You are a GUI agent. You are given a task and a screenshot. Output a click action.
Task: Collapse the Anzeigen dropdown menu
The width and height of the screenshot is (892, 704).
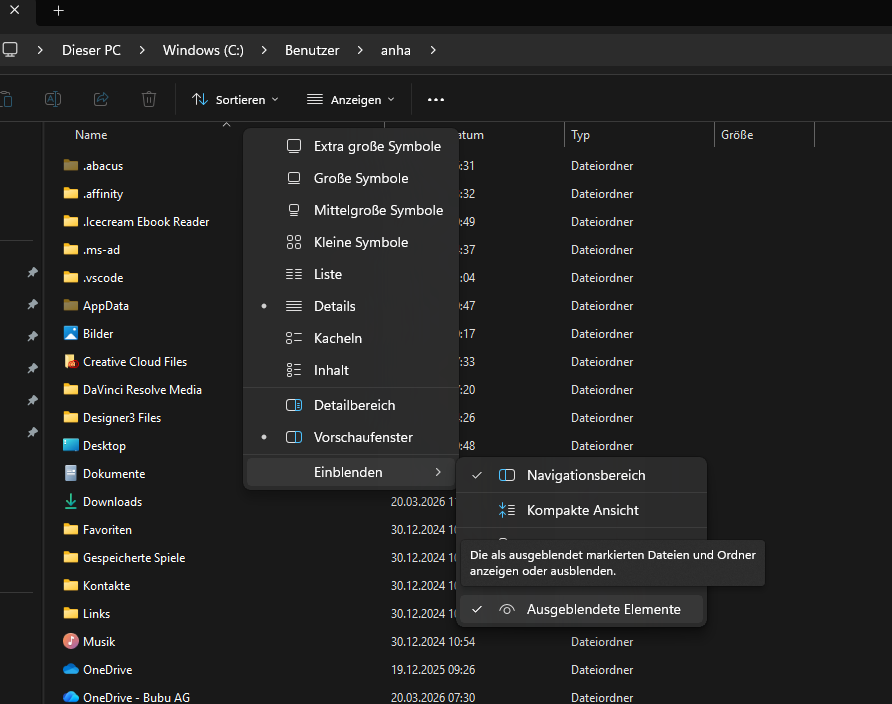(350, 99)
